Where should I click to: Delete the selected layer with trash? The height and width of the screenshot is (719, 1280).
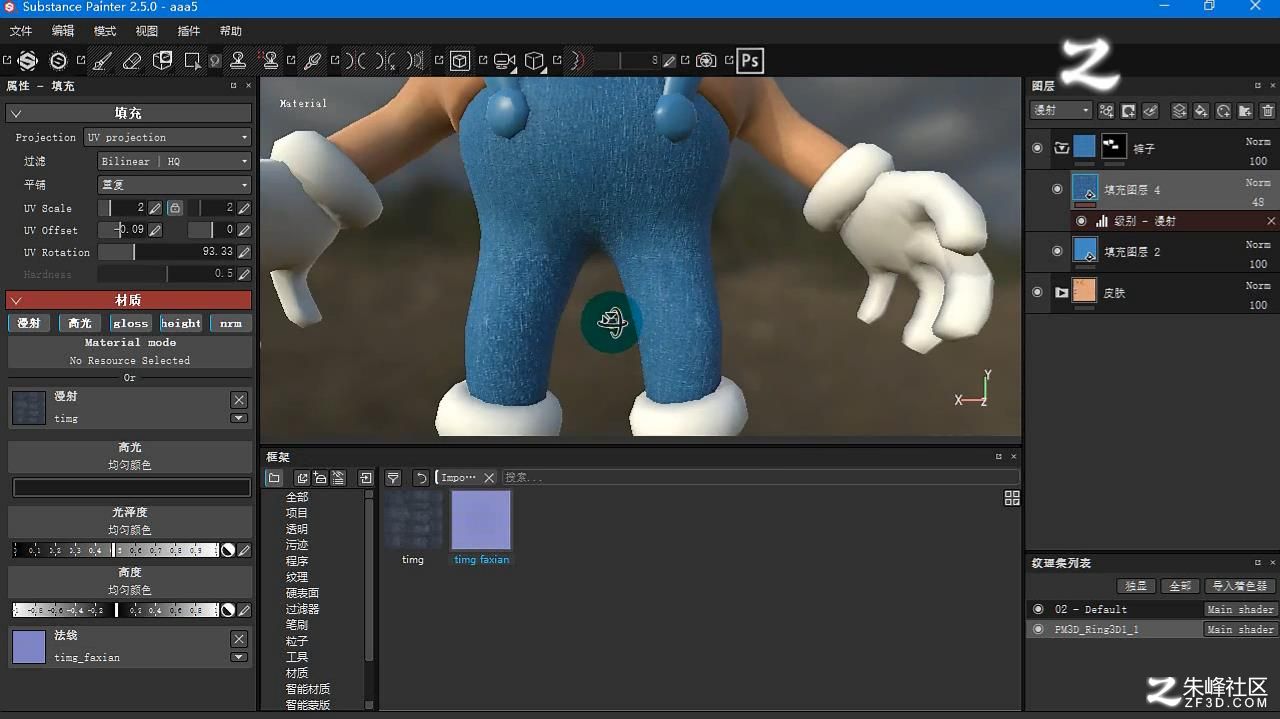point(1268,111)
